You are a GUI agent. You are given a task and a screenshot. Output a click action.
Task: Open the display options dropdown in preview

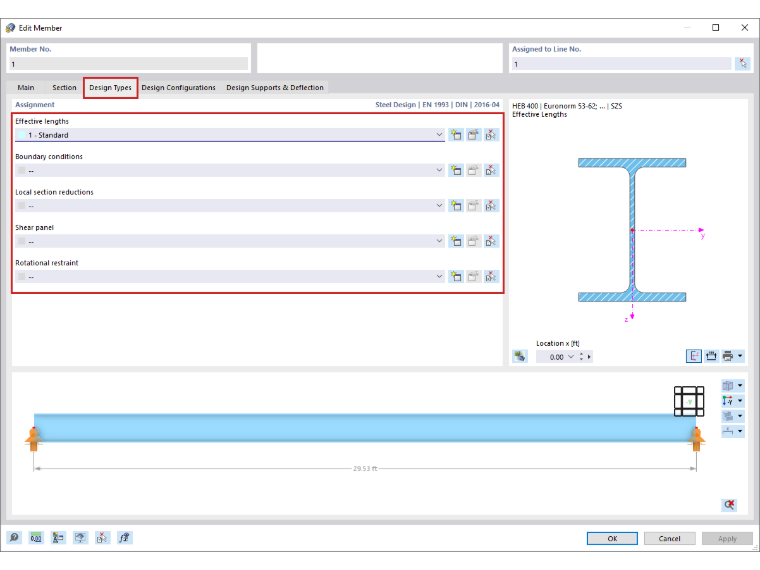(x=740, y=416)
